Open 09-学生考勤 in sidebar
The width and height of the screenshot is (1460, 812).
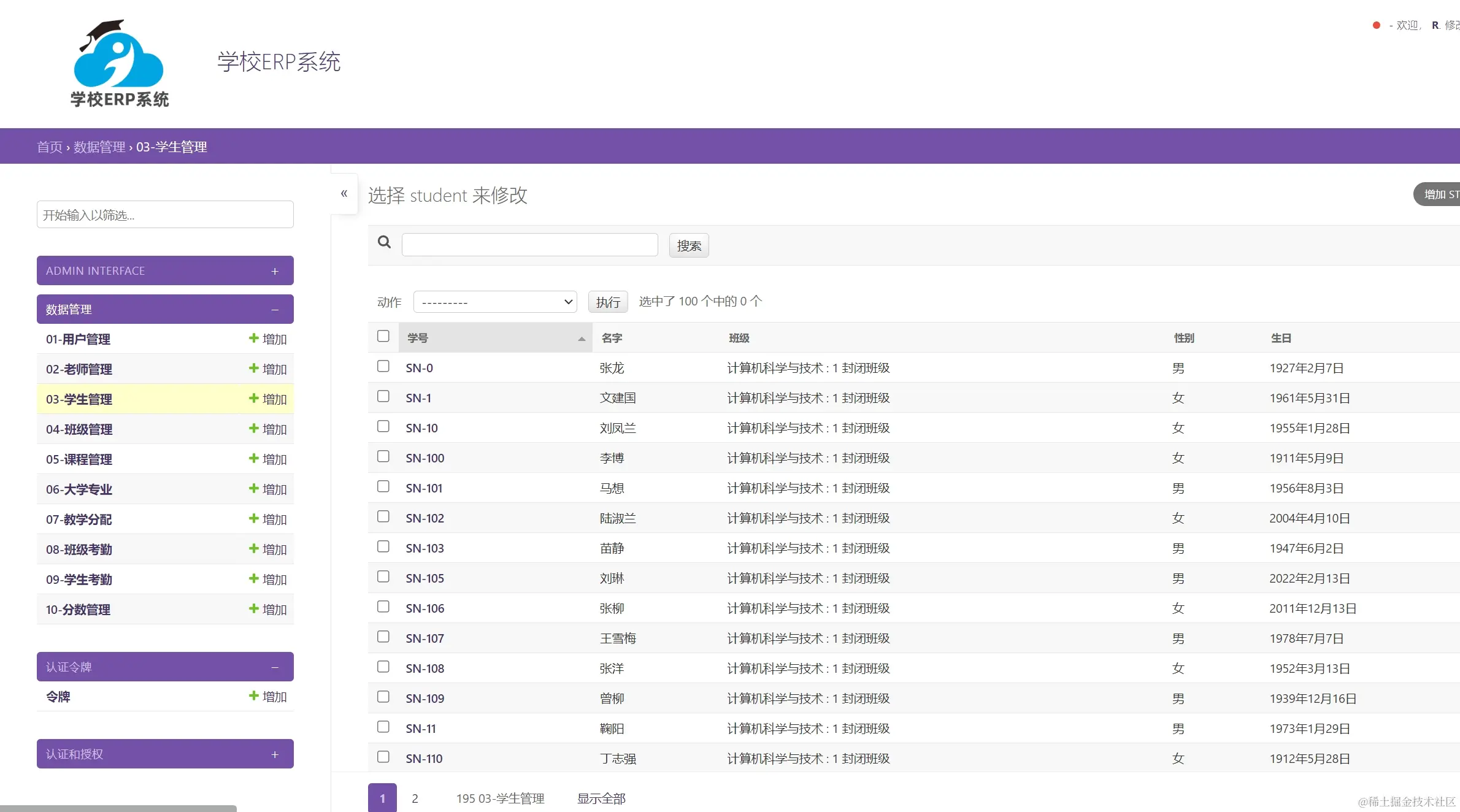79,580
